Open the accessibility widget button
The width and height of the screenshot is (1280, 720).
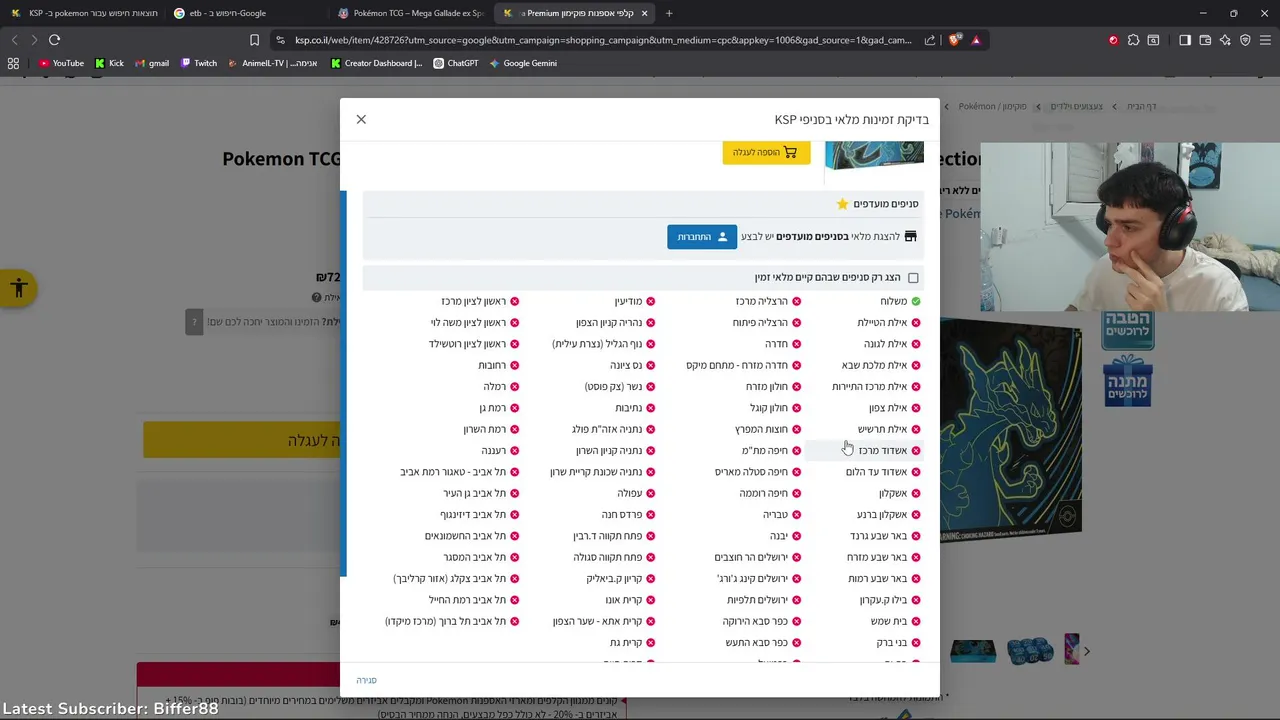(18, 289)
